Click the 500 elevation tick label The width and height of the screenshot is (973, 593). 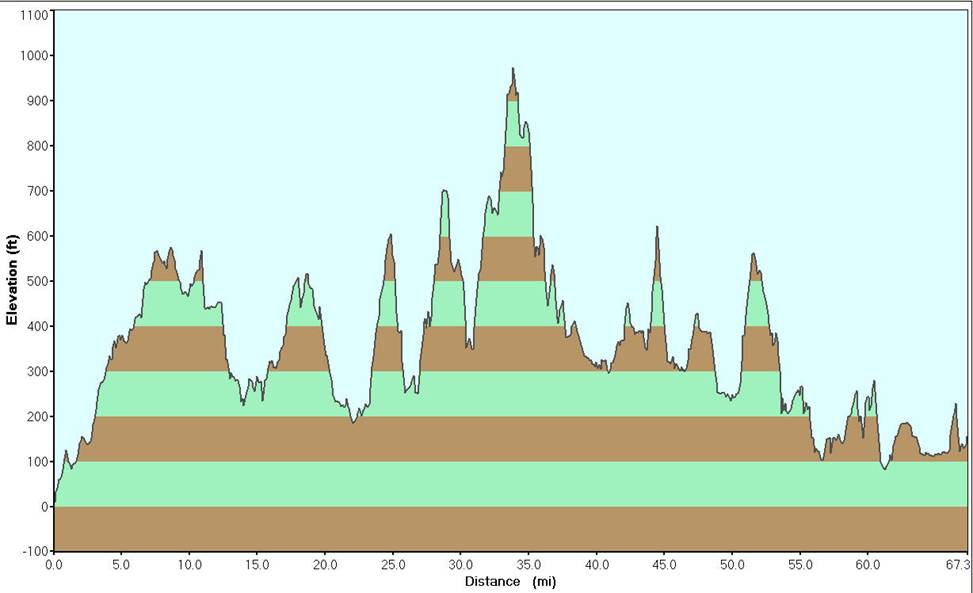36,281
